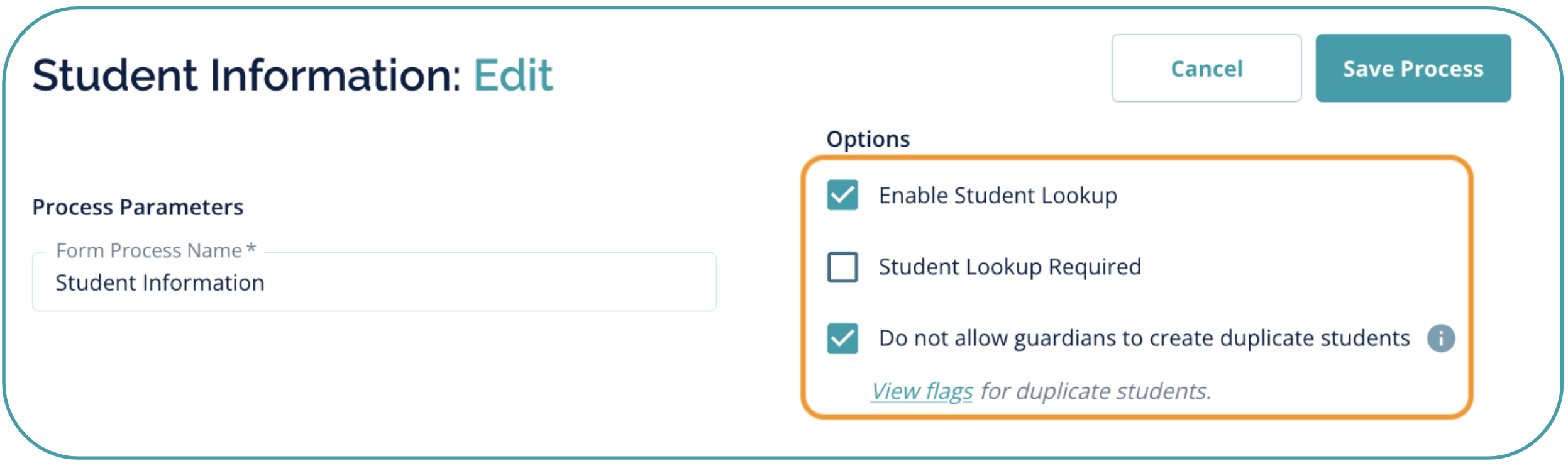1568x468 pixels.
Task: Click the teal "Edit" word in title
Action: [x=513, y=75]
